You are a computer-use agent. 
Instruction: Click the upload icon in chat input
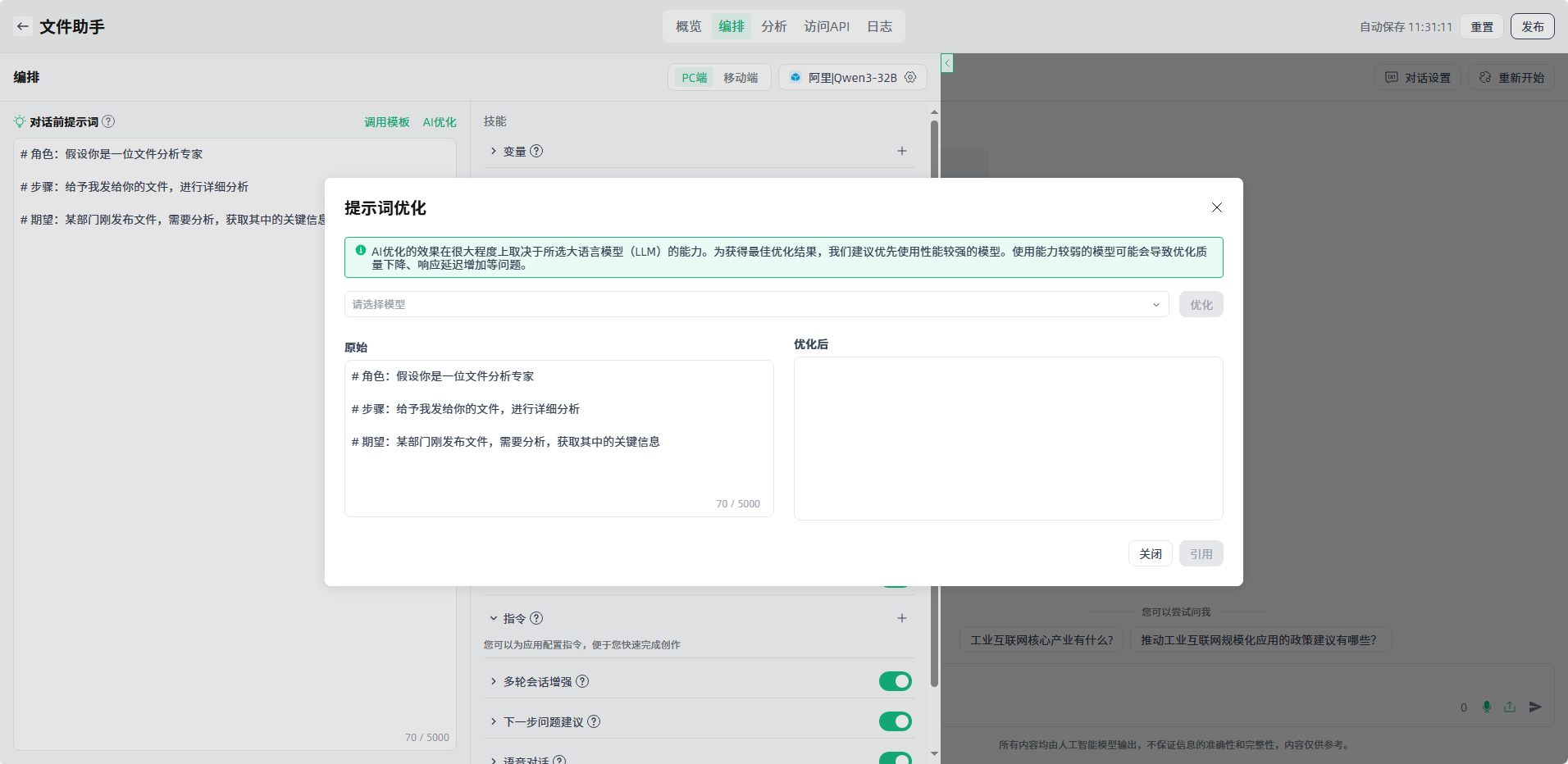pyautogui.click(x=1510, y=707)
